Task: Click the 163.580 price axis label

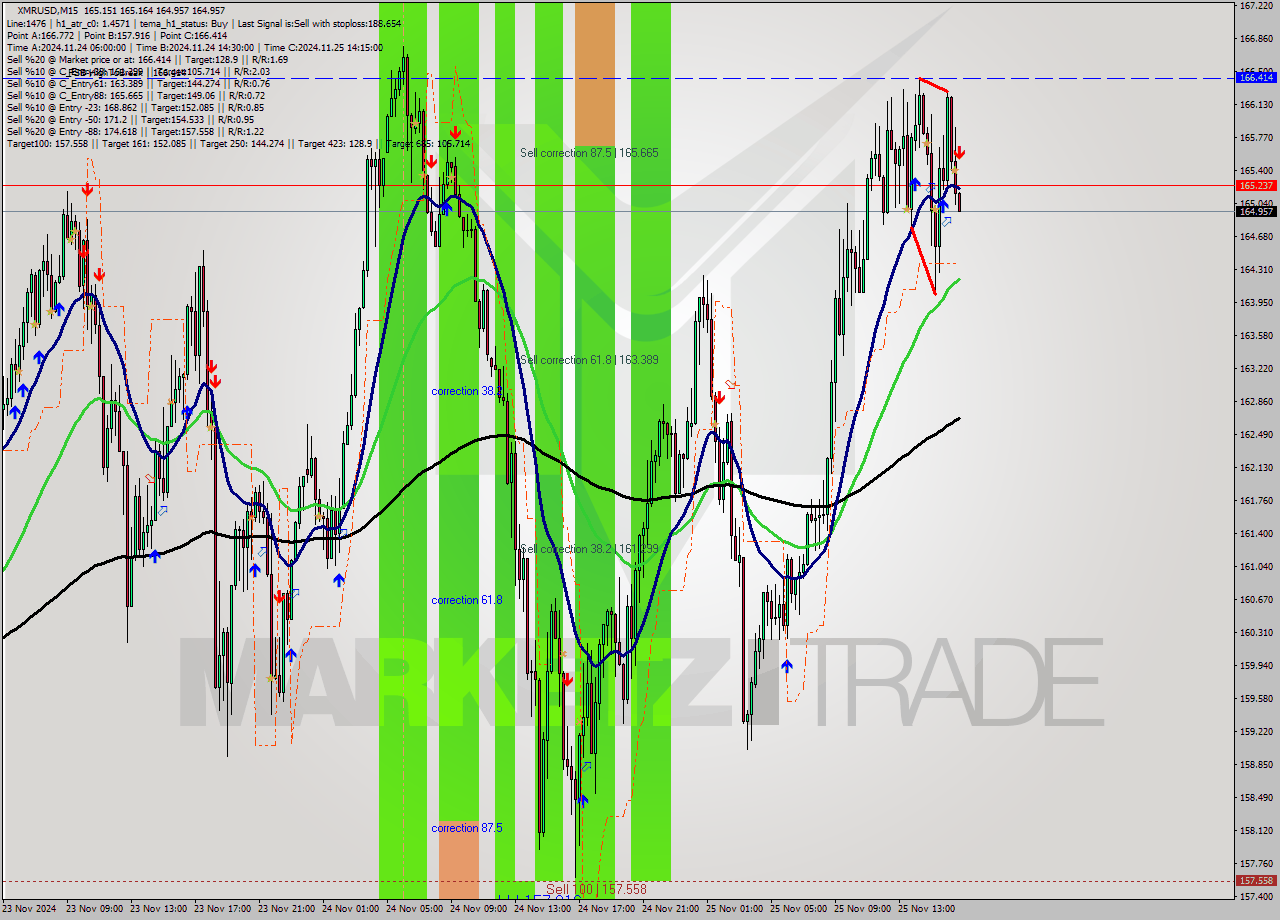Action: (1256, 335)
